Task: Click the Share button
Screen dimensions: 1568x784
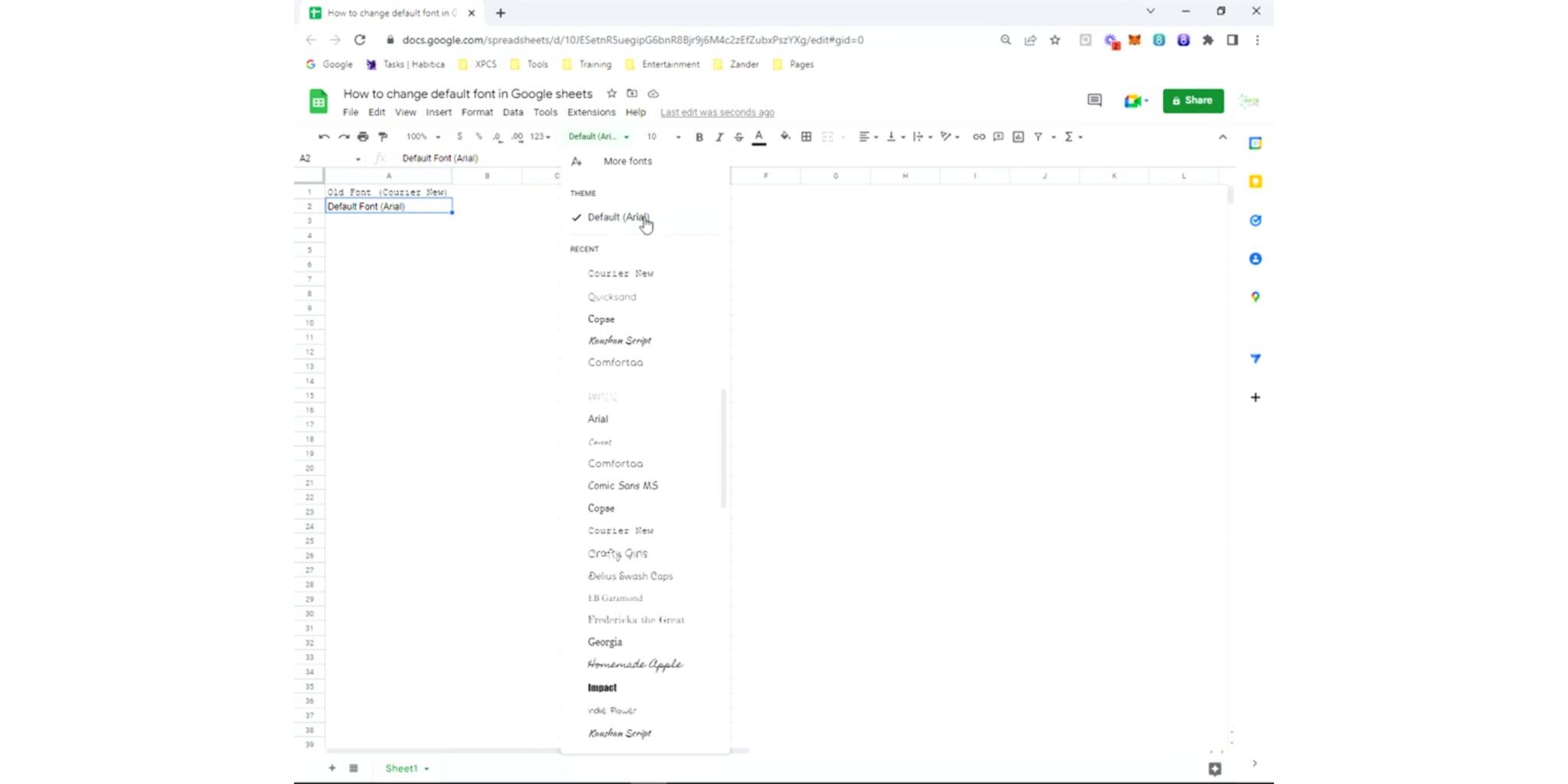Action: click(x=1193, y=101)
